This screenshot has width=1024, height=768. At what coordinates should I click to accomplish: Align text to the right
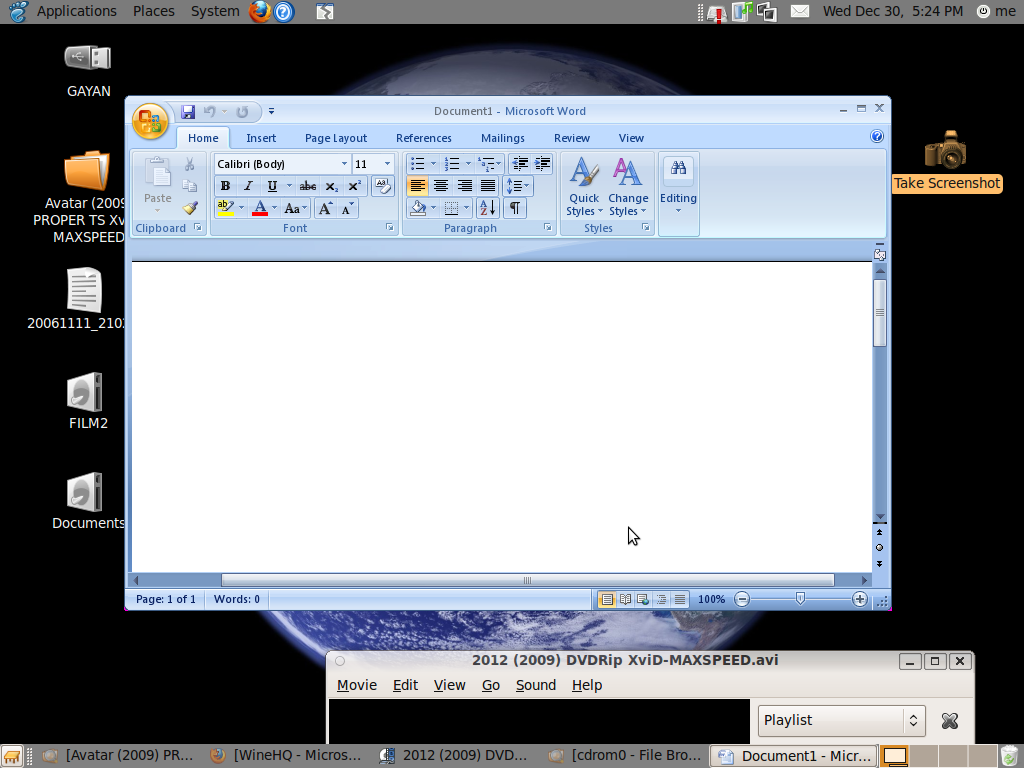click(x=464, y=186)
